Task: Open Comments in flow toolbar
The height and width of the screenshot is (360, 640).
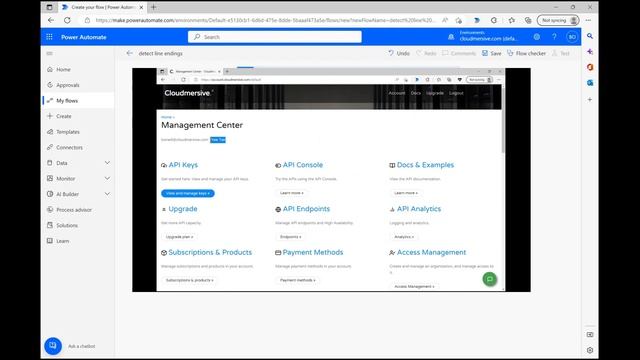Action: (x=459, y=53)
